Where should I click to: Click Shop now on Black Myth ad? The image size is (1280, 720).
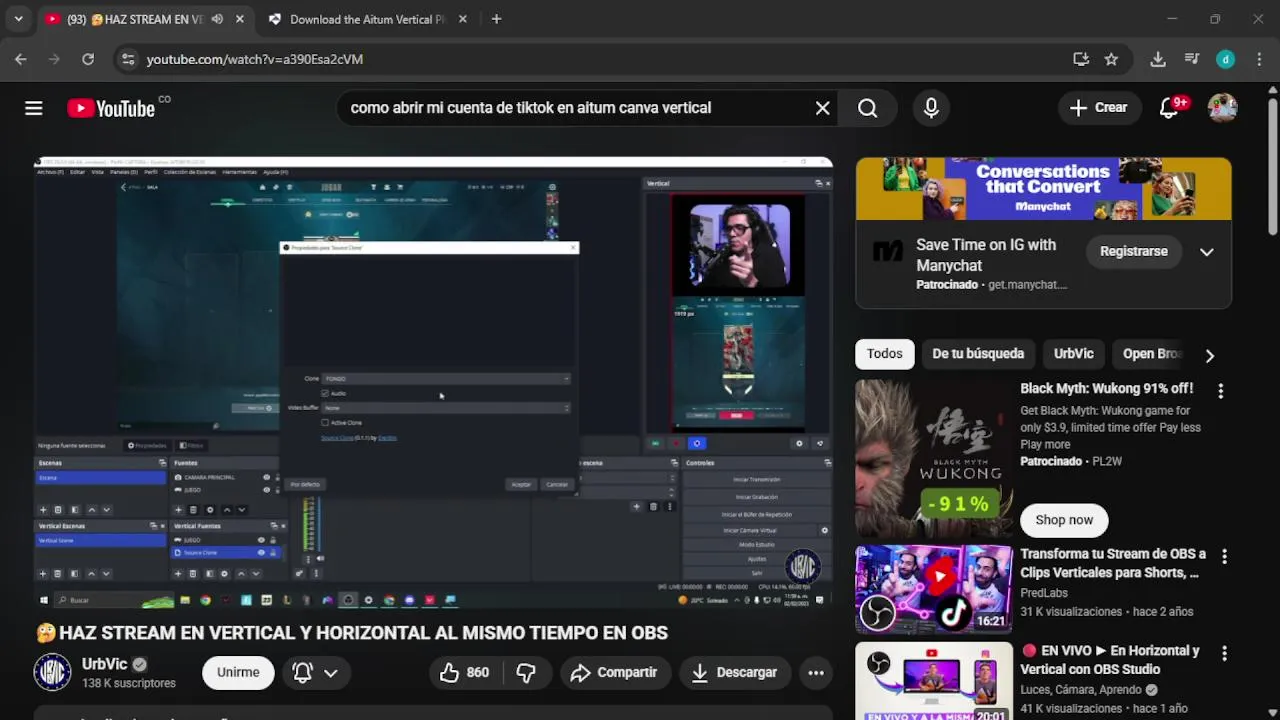click(1064, 520)
